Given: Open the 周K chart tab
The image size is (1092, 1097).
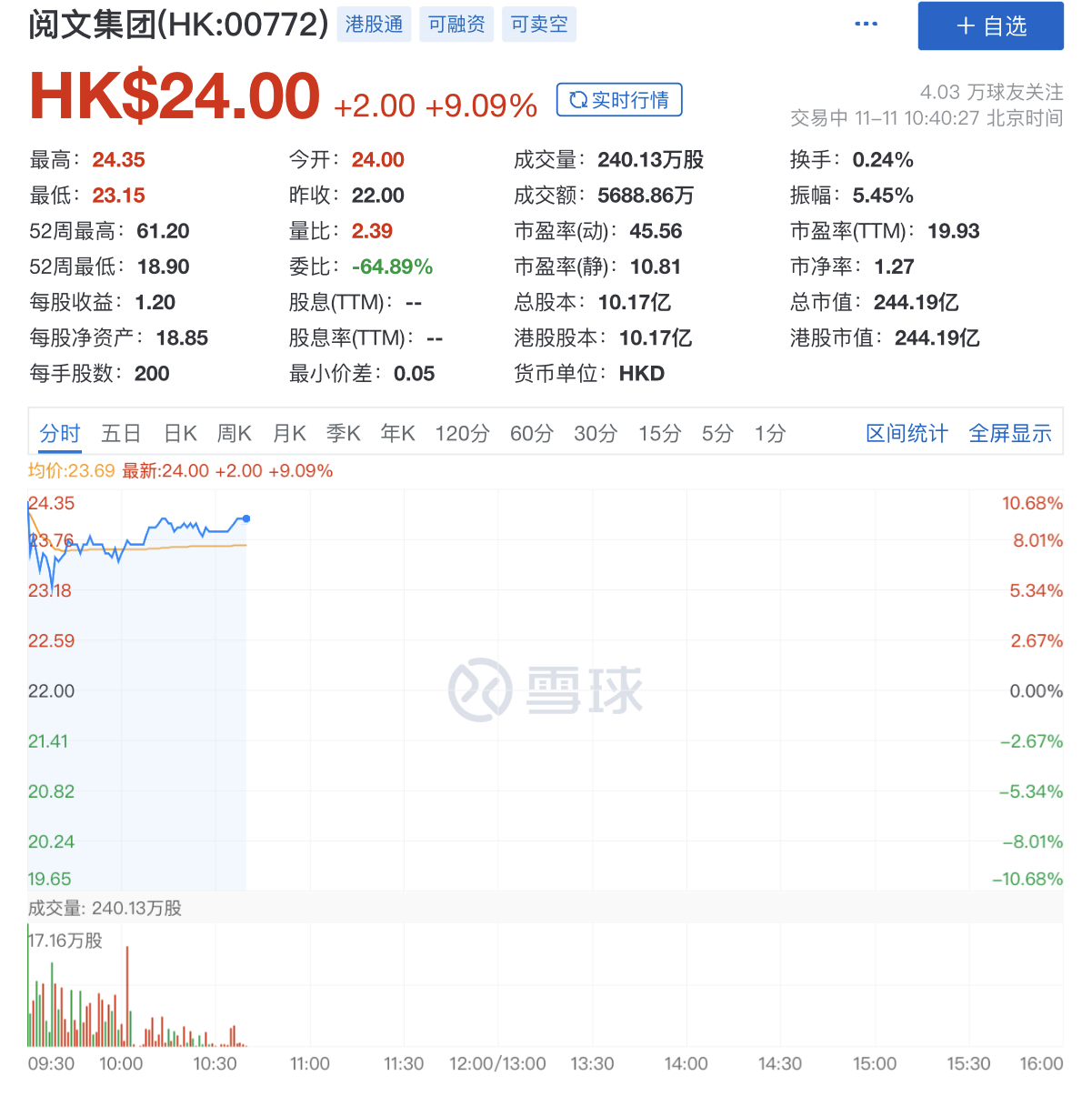Looking at the screenshot, I should click(x=234, y=434).
